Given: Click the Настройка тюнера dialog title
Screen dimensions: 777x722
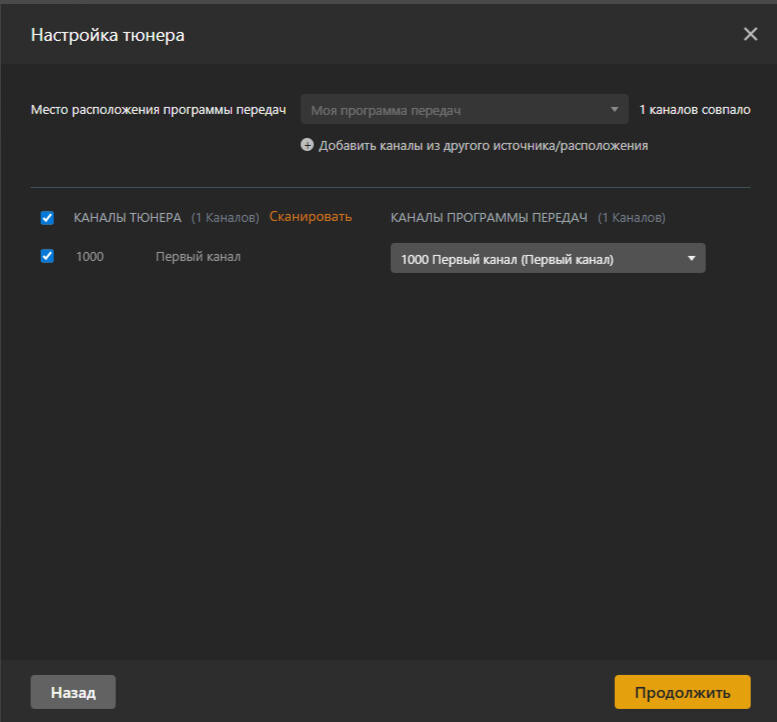Looking at the screenshot, I should click(x=107, y=35).
